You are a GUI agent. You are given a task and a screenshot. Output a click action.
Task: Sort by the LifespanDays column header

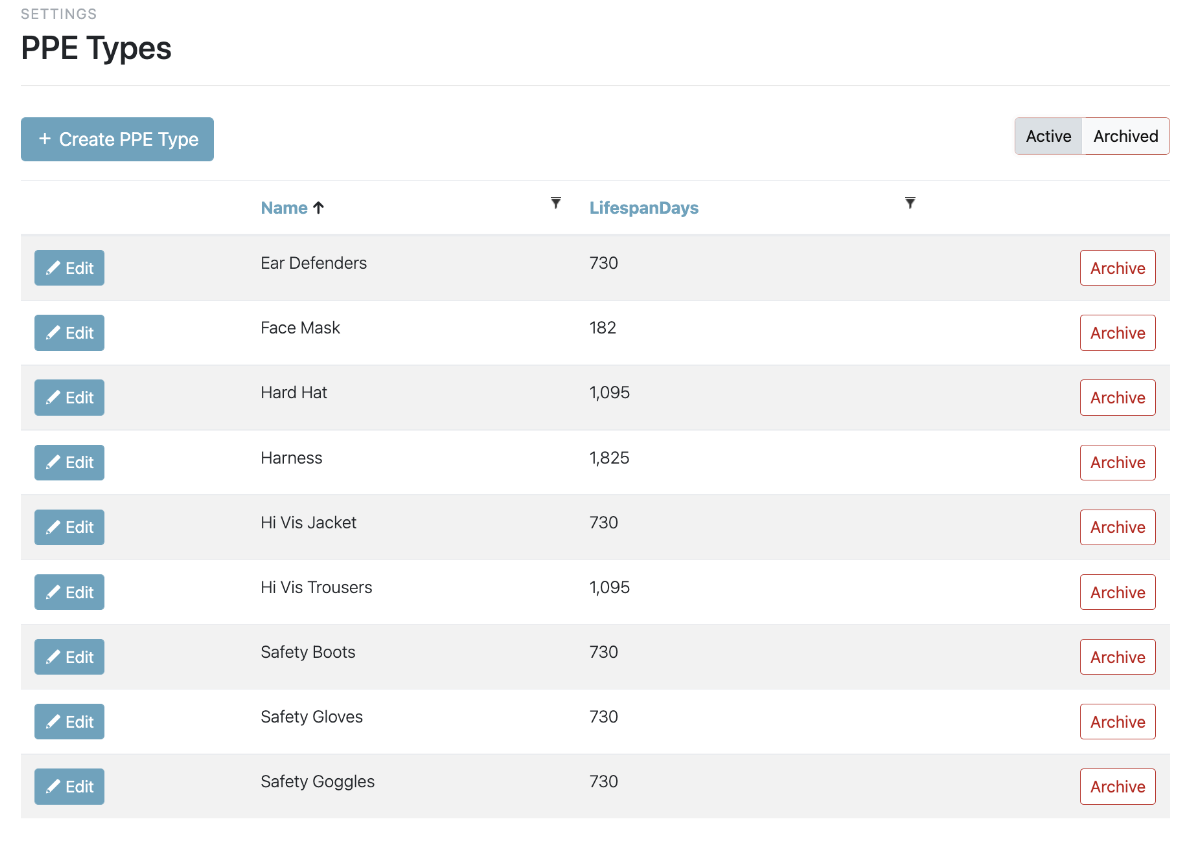[643, 208]
